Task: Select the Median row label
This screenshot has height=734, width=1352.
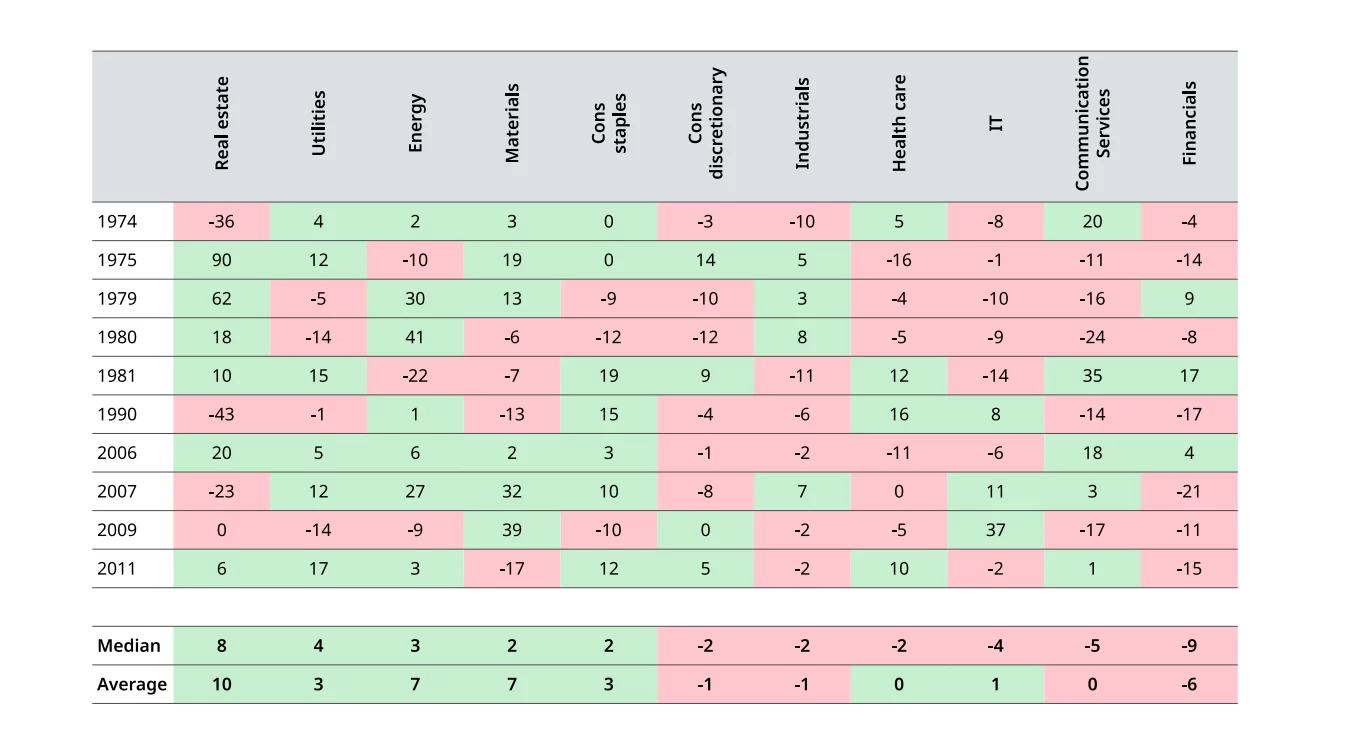Action: pyautogui.click(x=129, y=646)
